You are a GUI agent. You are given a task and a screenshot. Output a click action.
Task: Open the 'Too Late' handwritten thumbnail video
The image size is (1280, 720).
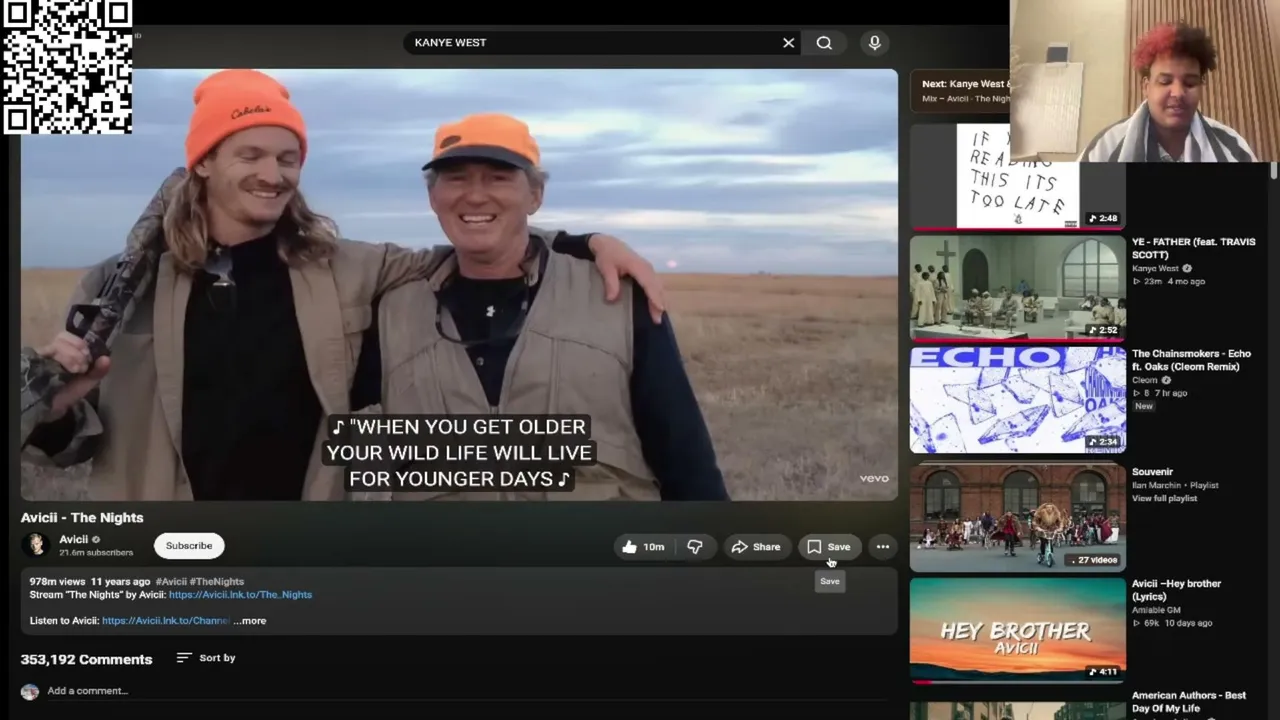tap(1017, 176)
